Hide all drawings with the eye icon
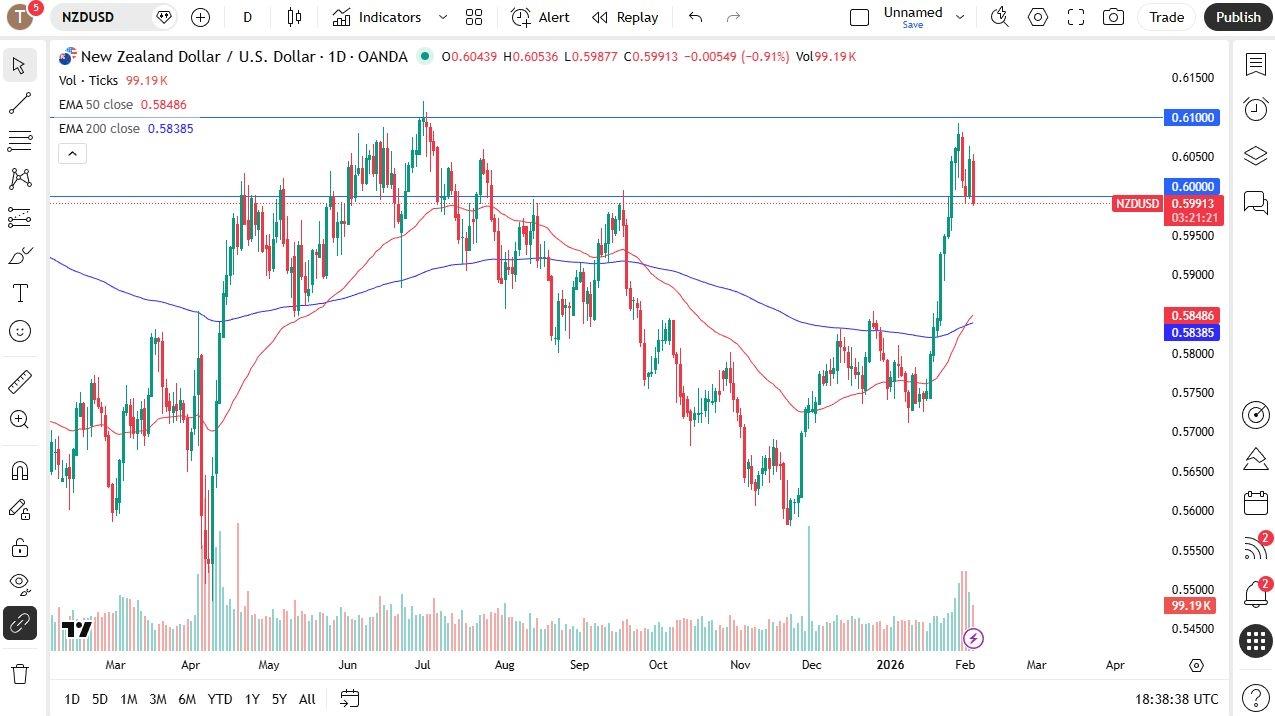This screenshot has height=716, width=1275. tap(20, 583)
